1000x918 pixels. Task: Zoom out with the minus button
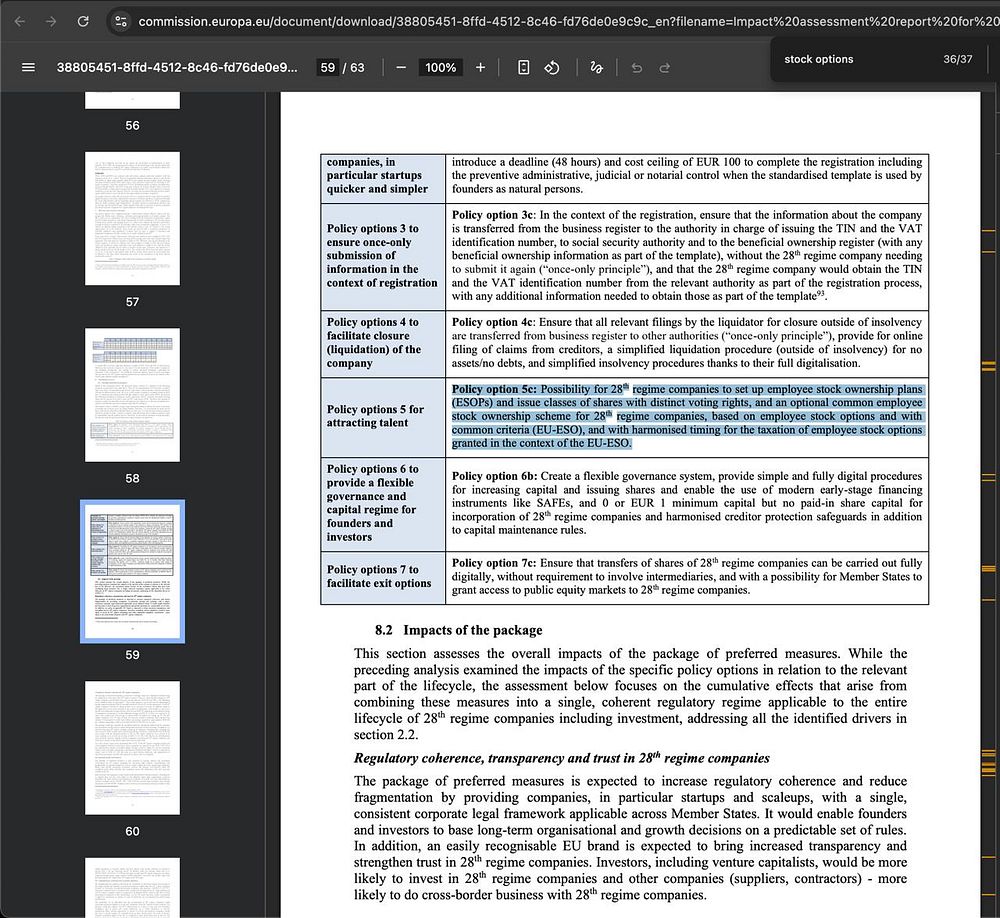click(x=401, y=67)
